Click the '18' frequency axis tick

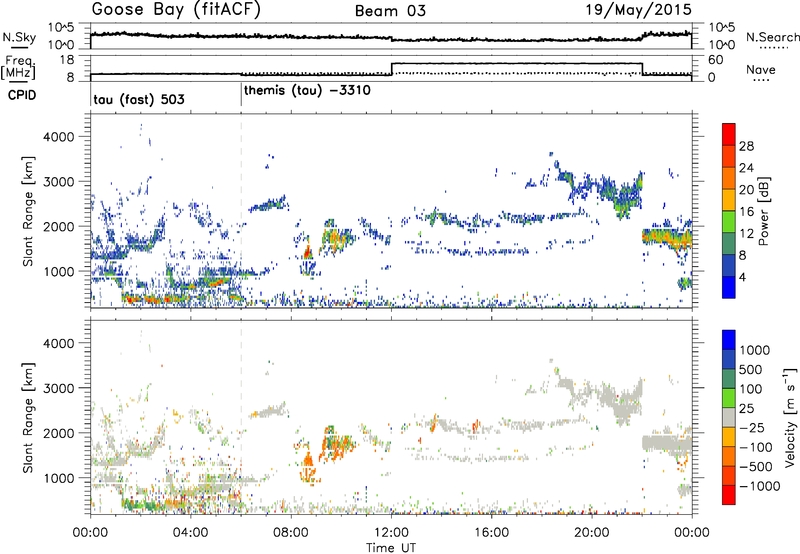coord(67,60)
